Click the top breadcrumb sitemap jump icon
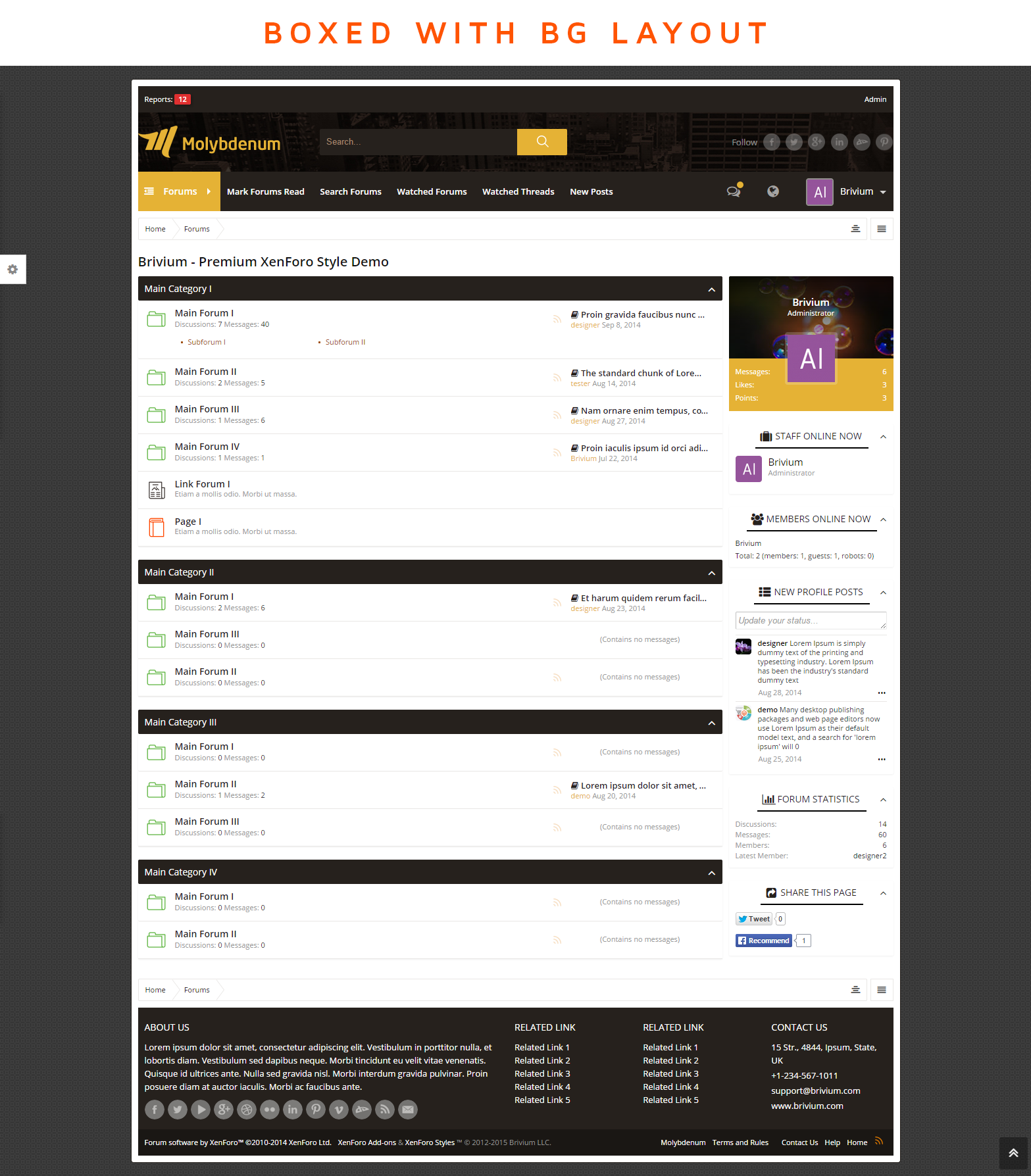Viewport: 1031px width, 1176px height. click(x=855, y=229)
